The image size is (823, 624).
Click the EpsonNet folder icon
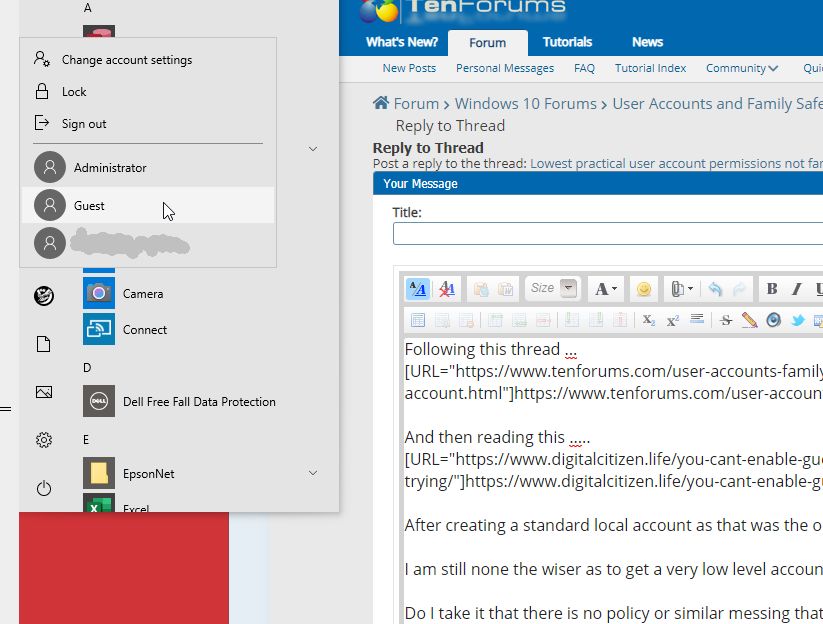[99, 473]
